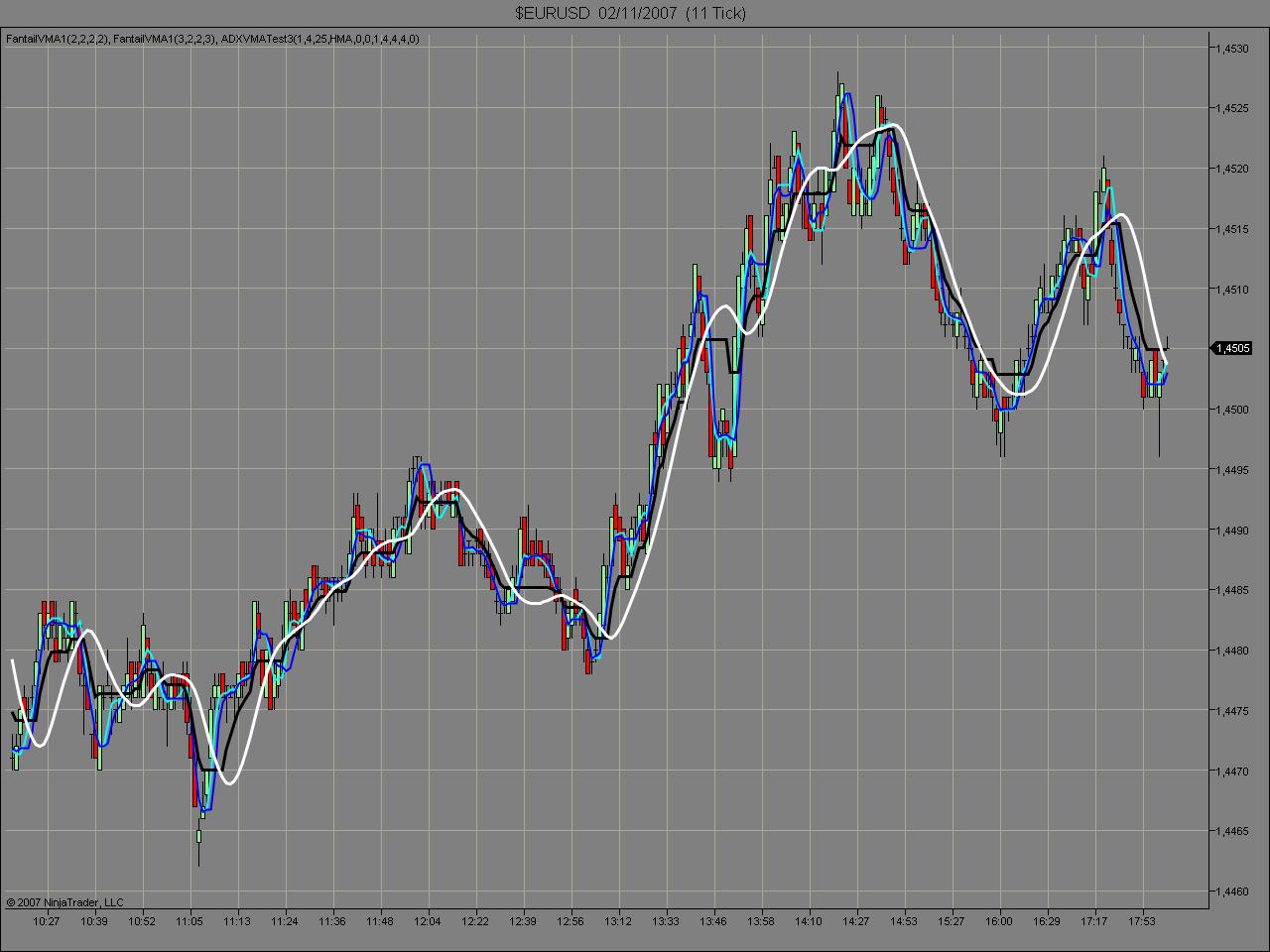This screenshot has width=1270, height=952.
Task: Click the 14:10 time axis label
Action: coord(809,920)
